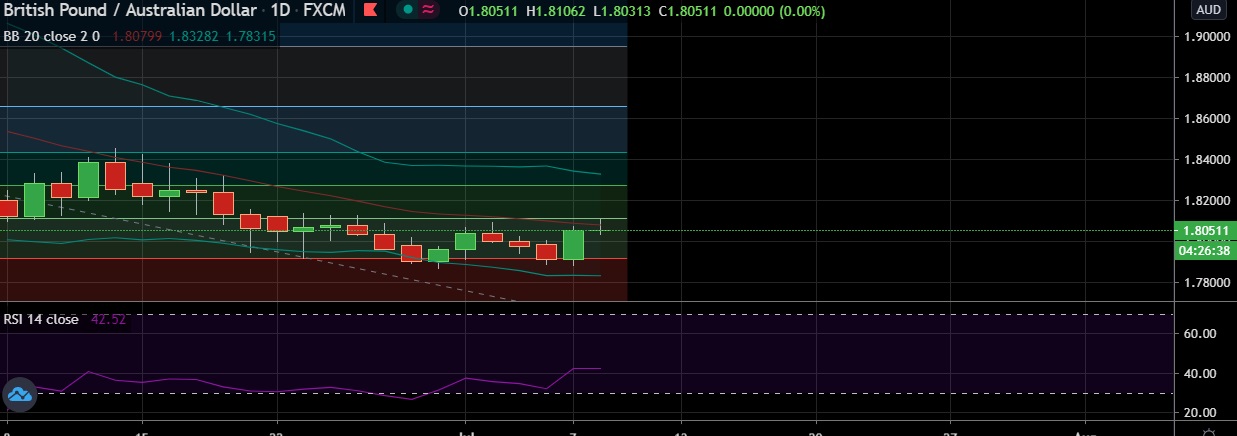This screenshot has width=1237, height=436.
Task: Click the FXCM exchange label
Action: 326,10
